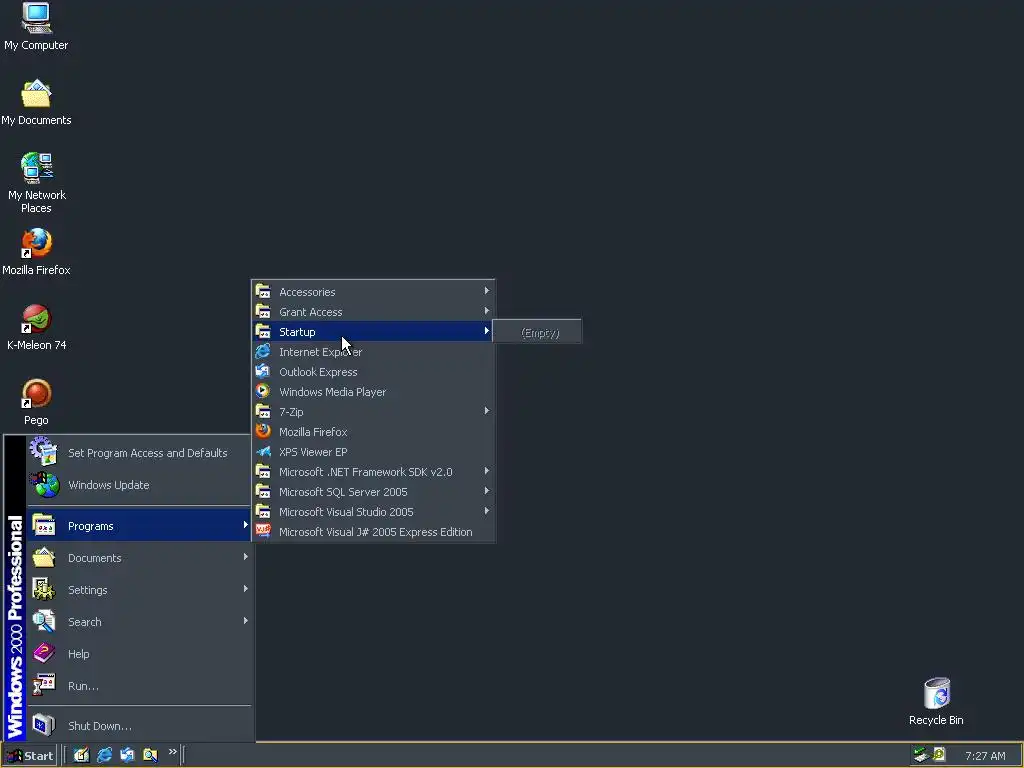Expand Microsoft SQL Server 2005 submenu

tap(373, 492)
